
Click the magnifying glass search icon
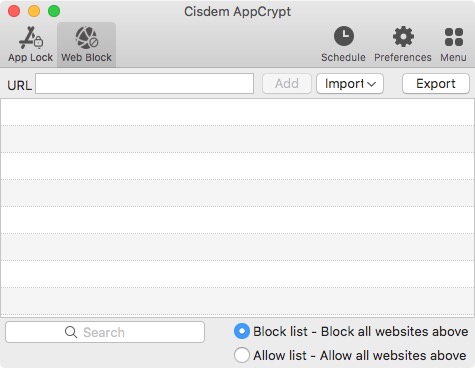click(x=71, y=332)
